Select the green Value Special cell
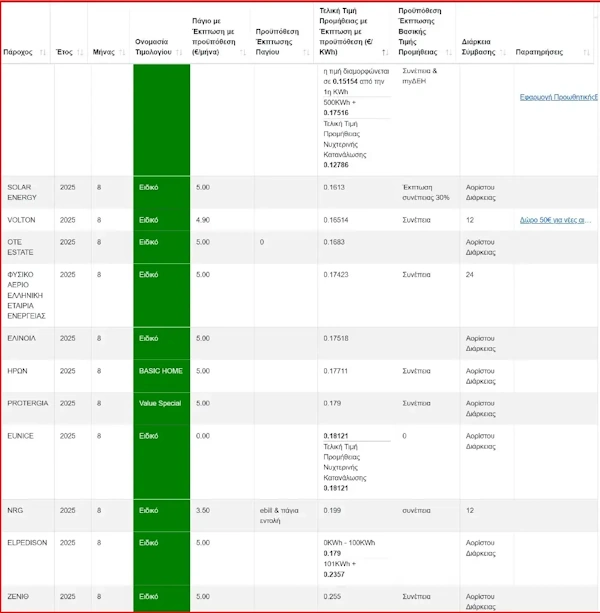This screenshot has height=613, width=600. point(160,404)
